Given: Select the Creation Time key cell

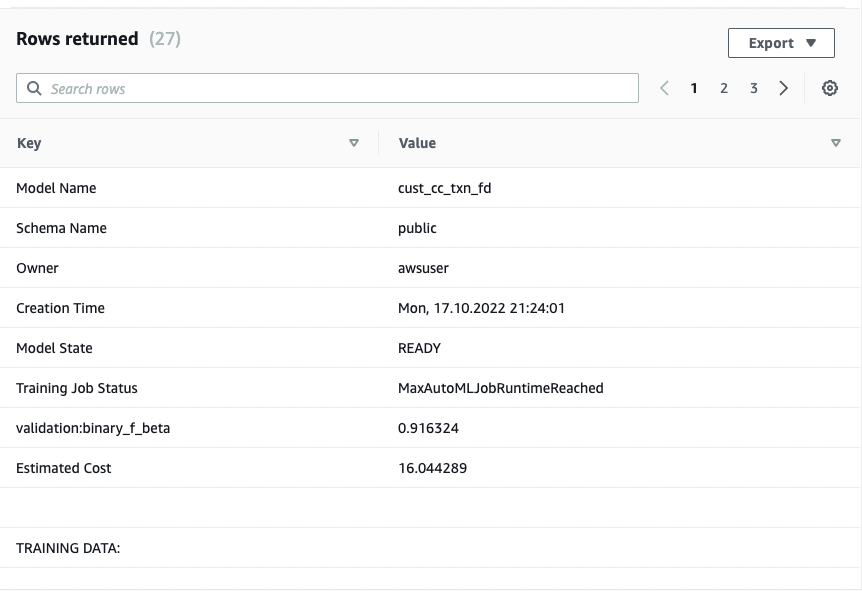Looking at the screenshot, I should [x=60, y=308].
